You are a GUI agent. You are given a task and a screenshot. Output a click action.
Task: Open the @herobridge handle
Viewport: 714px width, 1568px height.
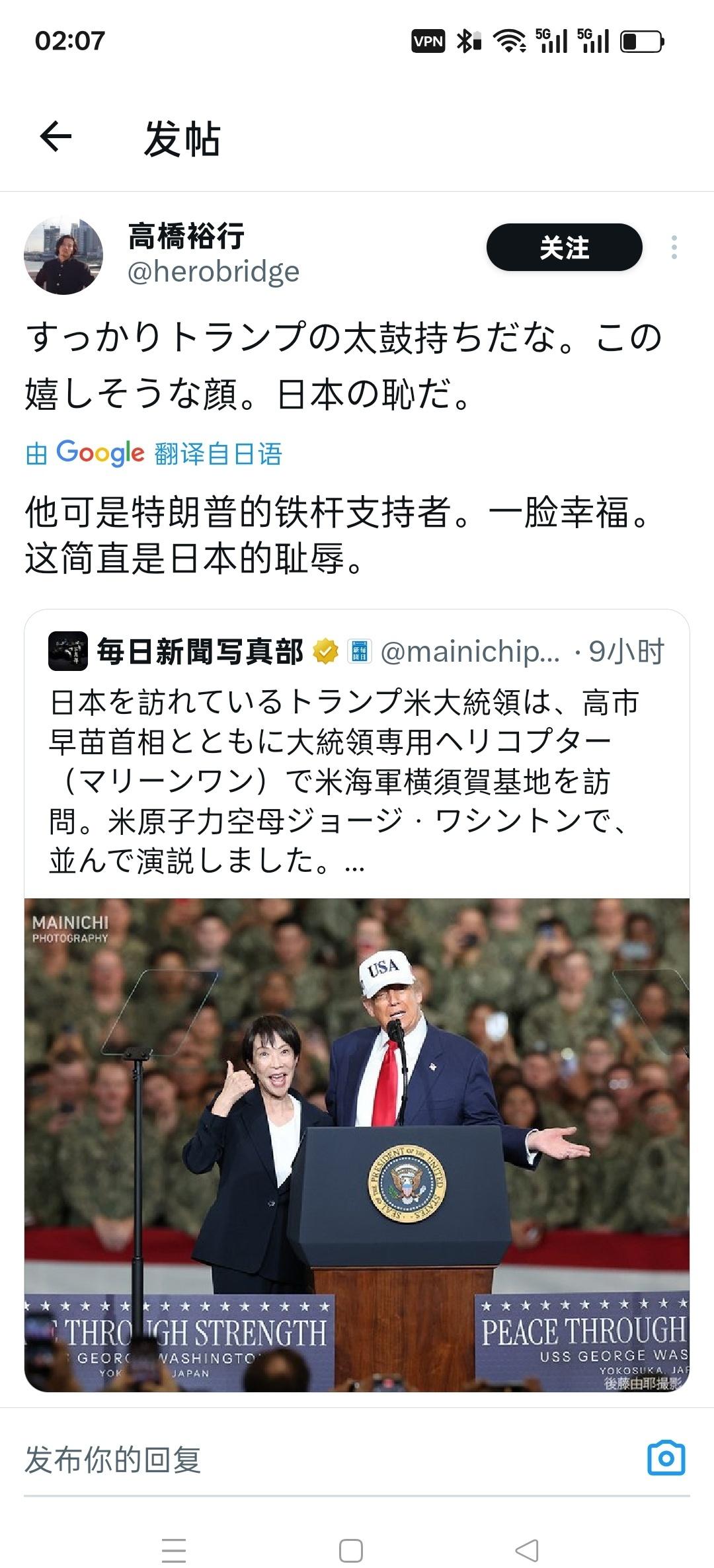[x=214, y=272]
